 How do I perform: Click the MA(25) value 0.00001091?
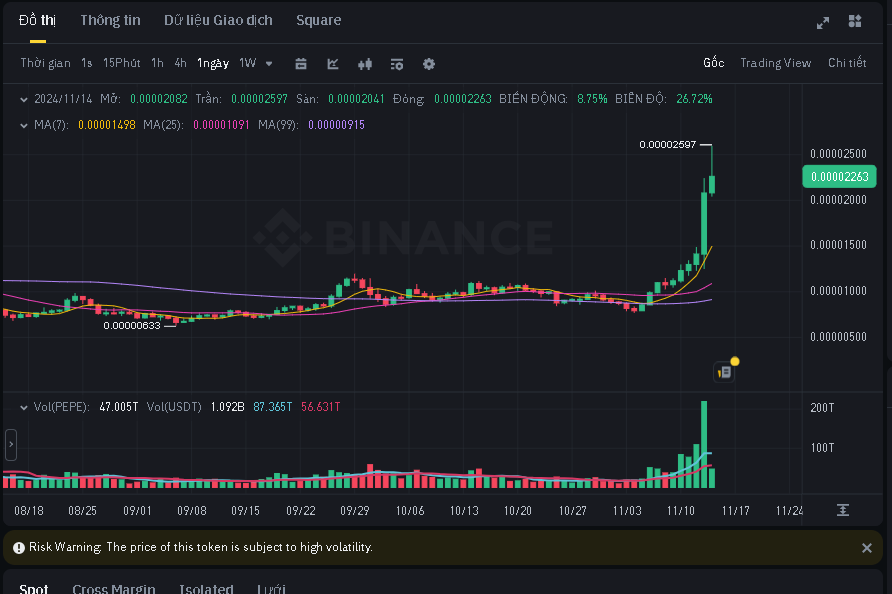pos(221,125)
